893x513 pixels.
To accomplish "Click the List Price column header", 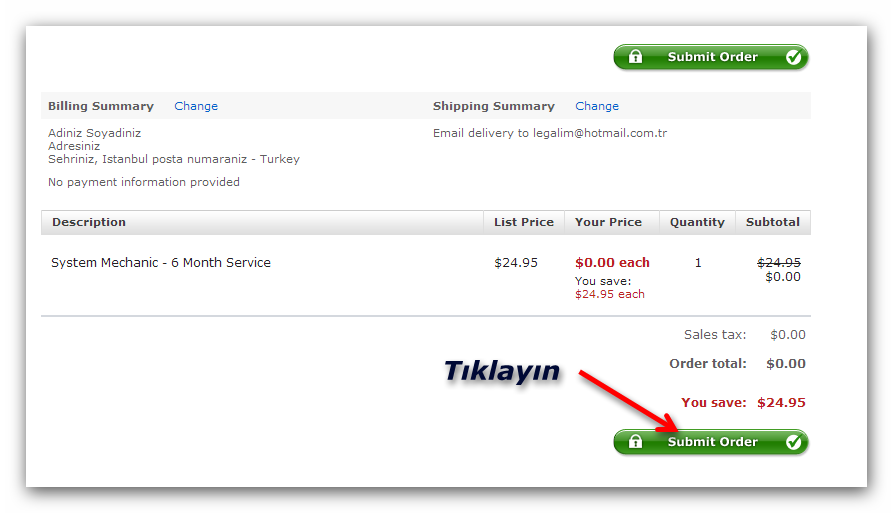I will pyautogui.click(x=524, y=222).
